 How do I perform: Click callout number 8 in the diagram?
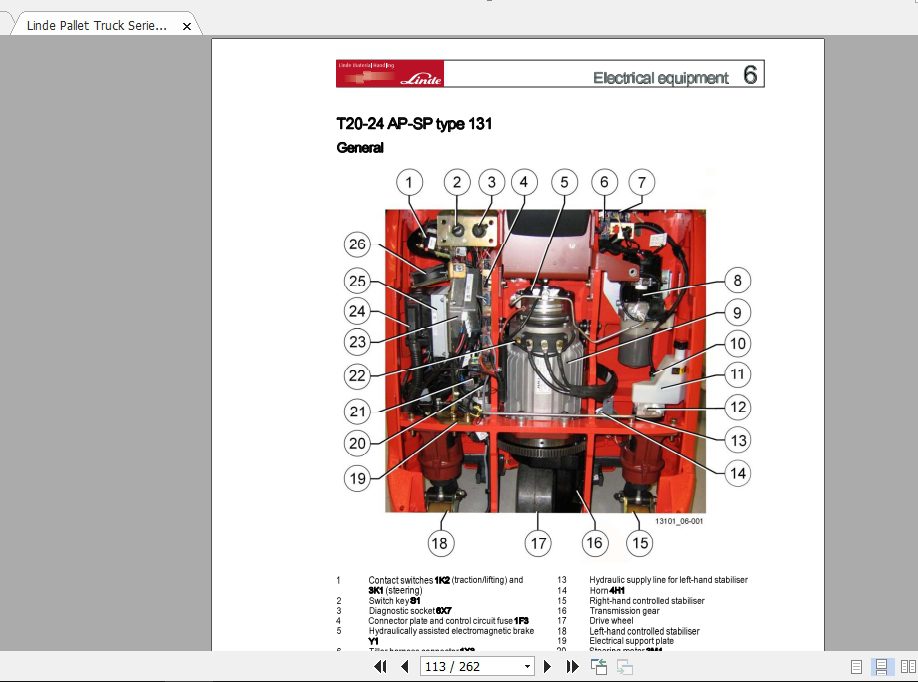click(x=738, y=281)
